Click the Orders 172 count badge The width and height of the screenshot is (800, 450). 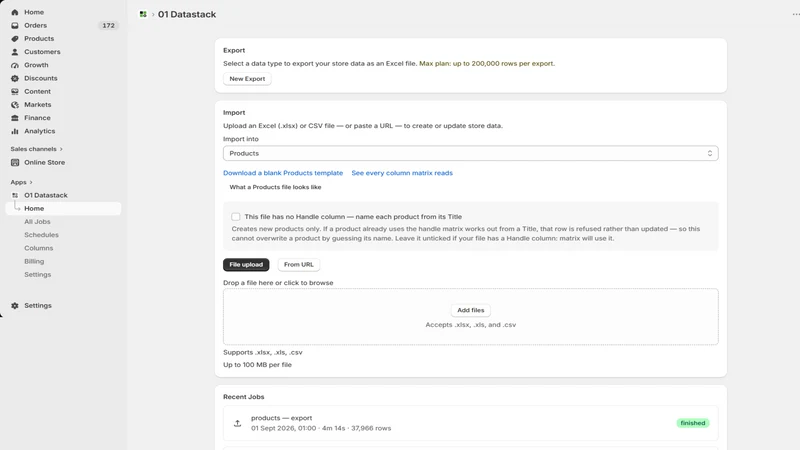[108, 26]
